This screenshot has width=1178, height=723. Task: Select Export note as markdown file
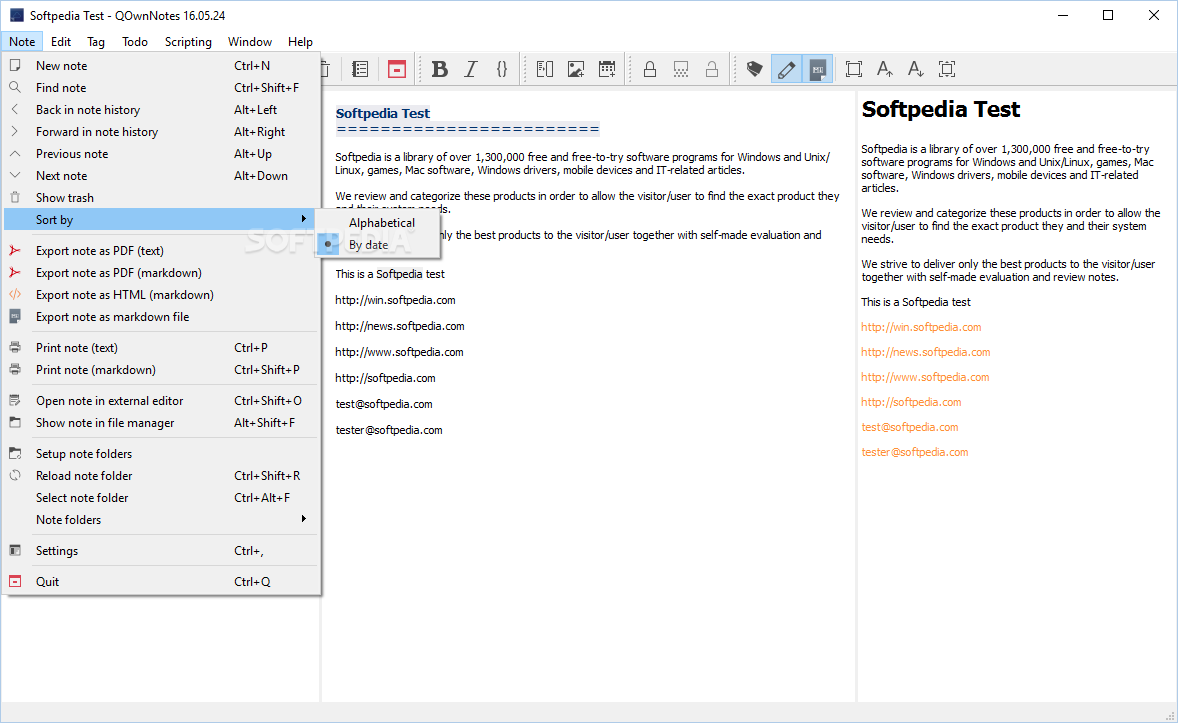point(161,316)
